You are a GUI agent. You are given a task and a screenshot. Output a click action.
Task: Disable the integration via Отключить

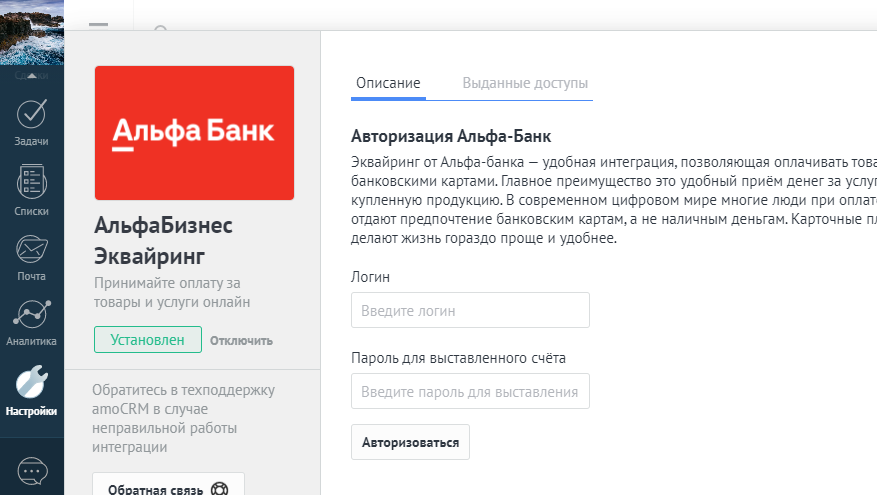[x=241, y=341]
